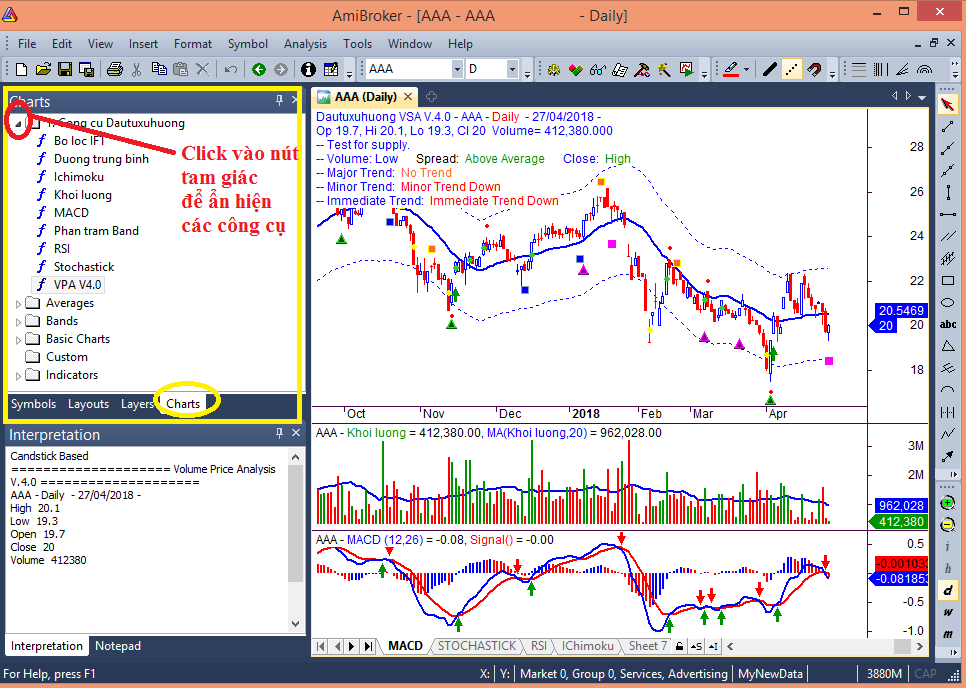Image resolution: width=966 pixels, height=688 pixels.
Task: Toggle the pin on Charts panel
Action: [280, 101]
